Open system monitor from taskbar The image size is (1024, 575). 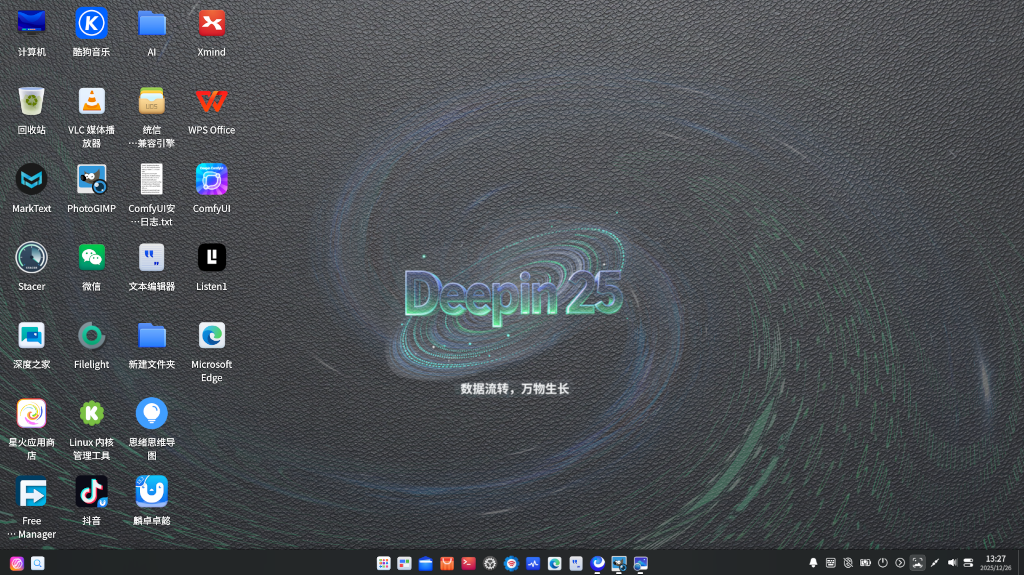click(x=533, y=563)
